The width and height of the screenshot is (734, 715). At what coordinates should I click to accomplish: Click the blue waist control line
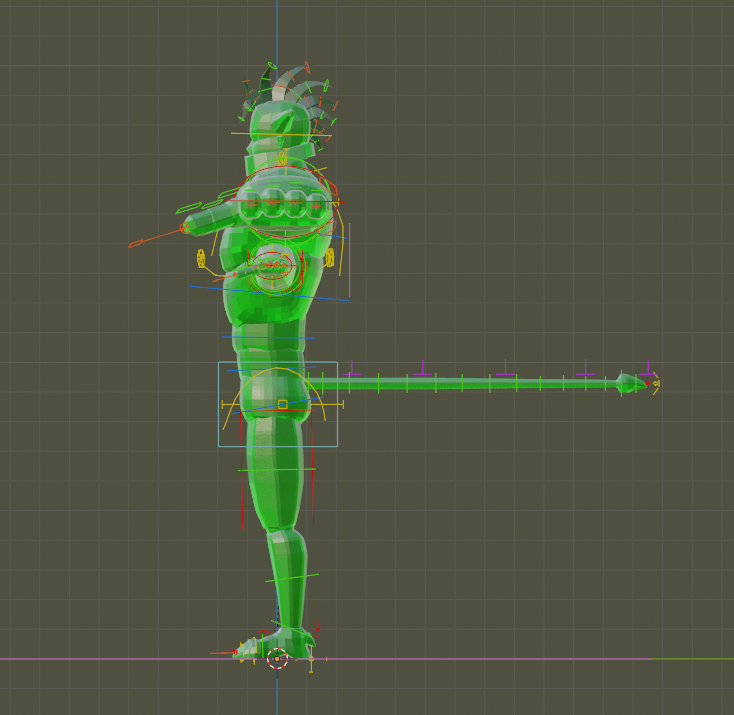pyautogui.click(x=270, y=293)
